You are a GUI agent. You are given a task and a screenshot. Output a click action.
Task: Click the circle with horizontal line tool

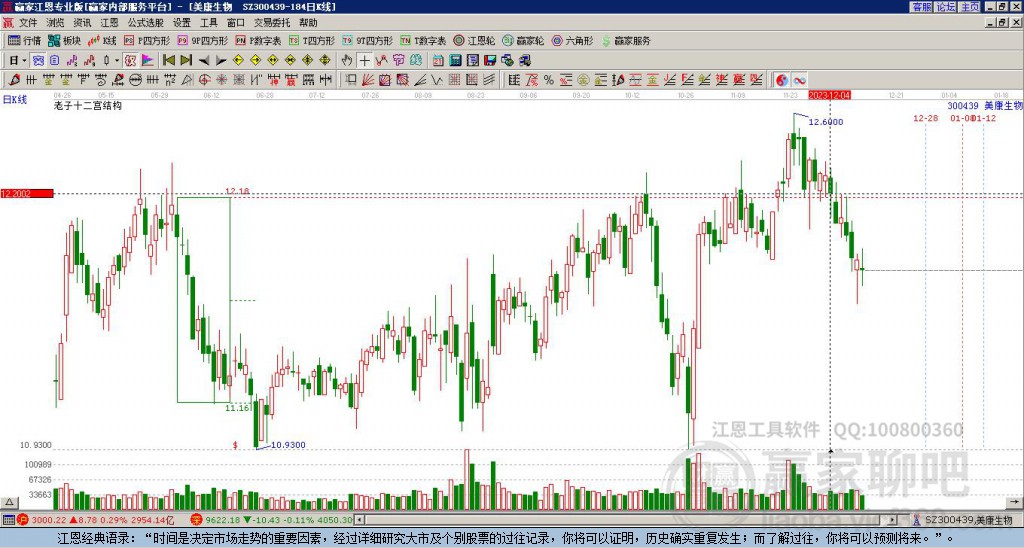click(x=135, y=80)
